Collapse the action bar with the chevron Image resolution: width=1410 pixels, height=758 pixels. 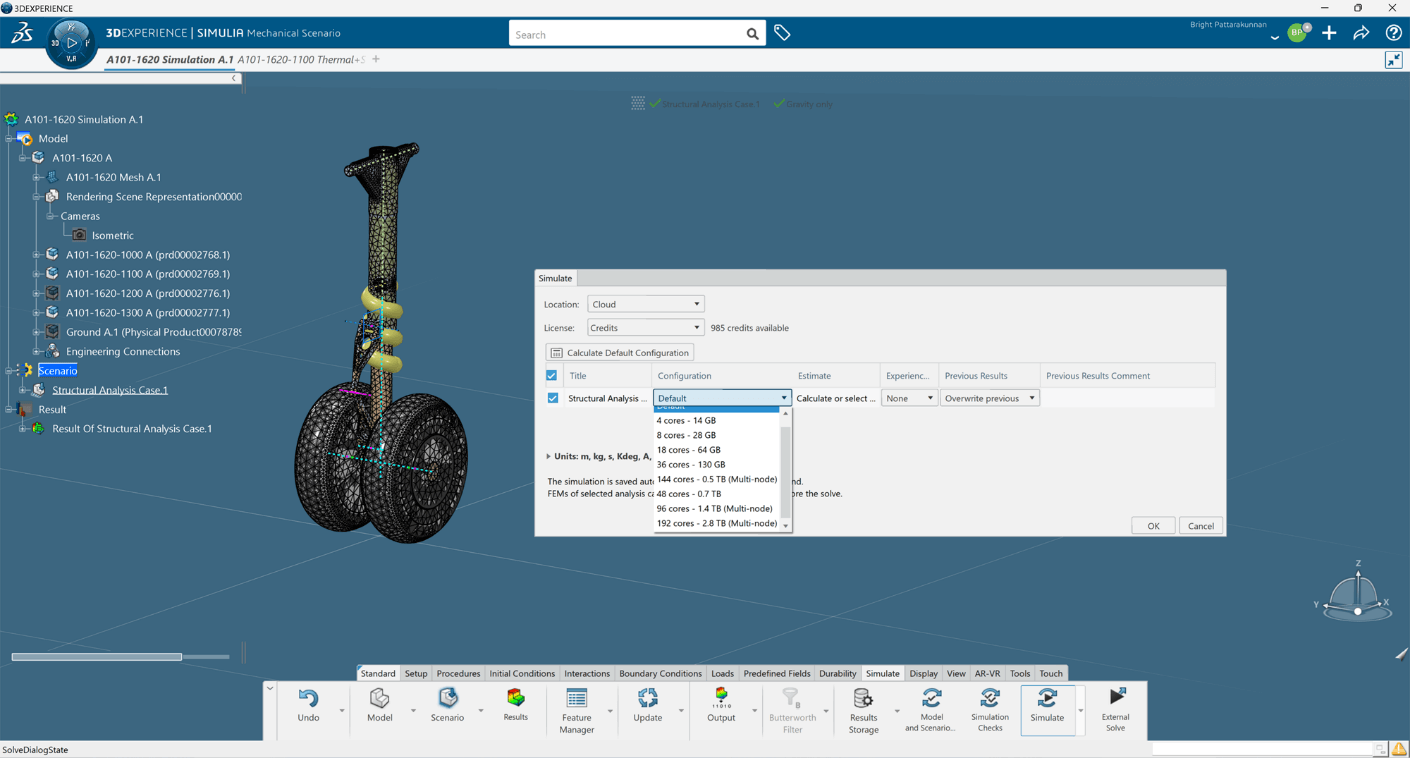pos(270,688)
